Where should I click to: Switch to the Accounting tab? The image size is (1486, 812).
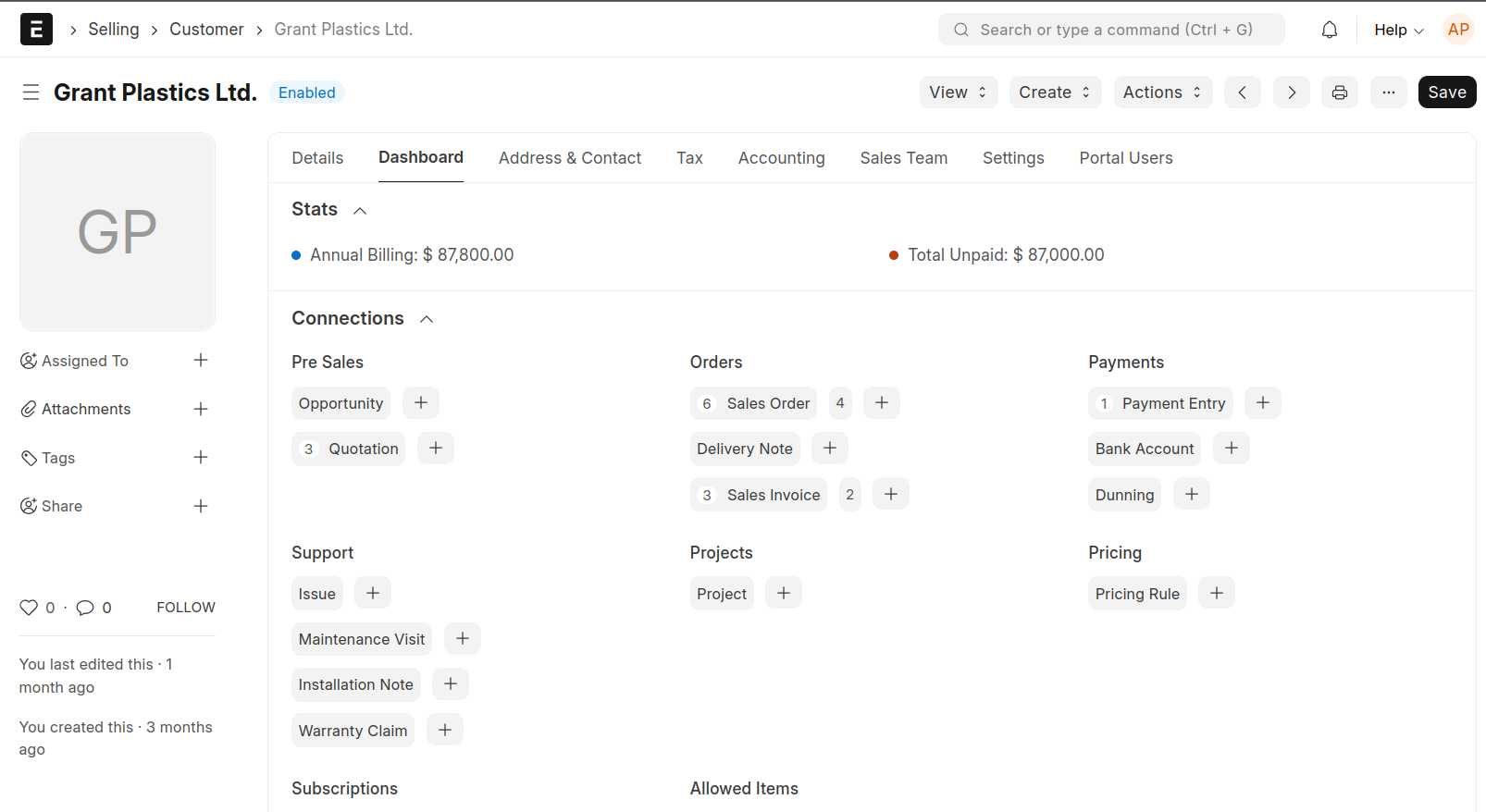point(781,158)
